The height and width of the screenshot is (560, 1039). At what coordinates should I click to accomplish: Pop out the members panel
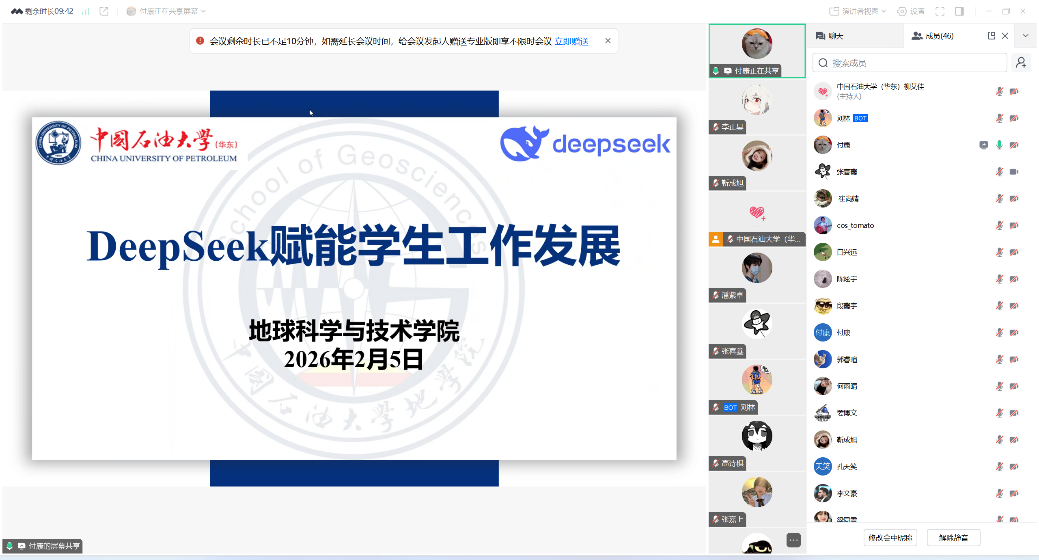click(x=991, y=35)
